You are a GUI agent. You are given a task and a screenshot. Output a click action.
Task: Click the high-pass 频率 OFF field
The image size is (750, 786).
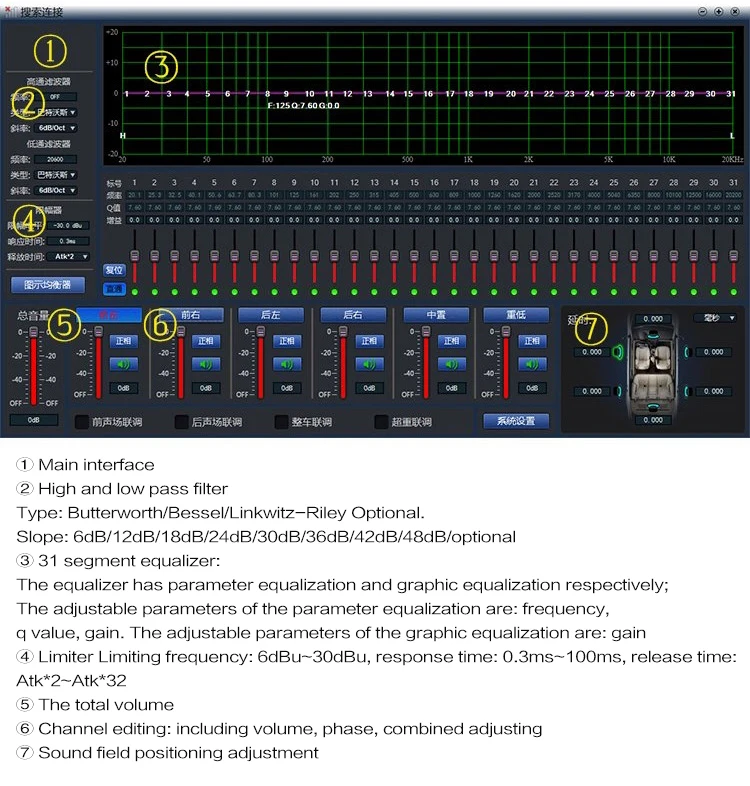tap(55, 97)
